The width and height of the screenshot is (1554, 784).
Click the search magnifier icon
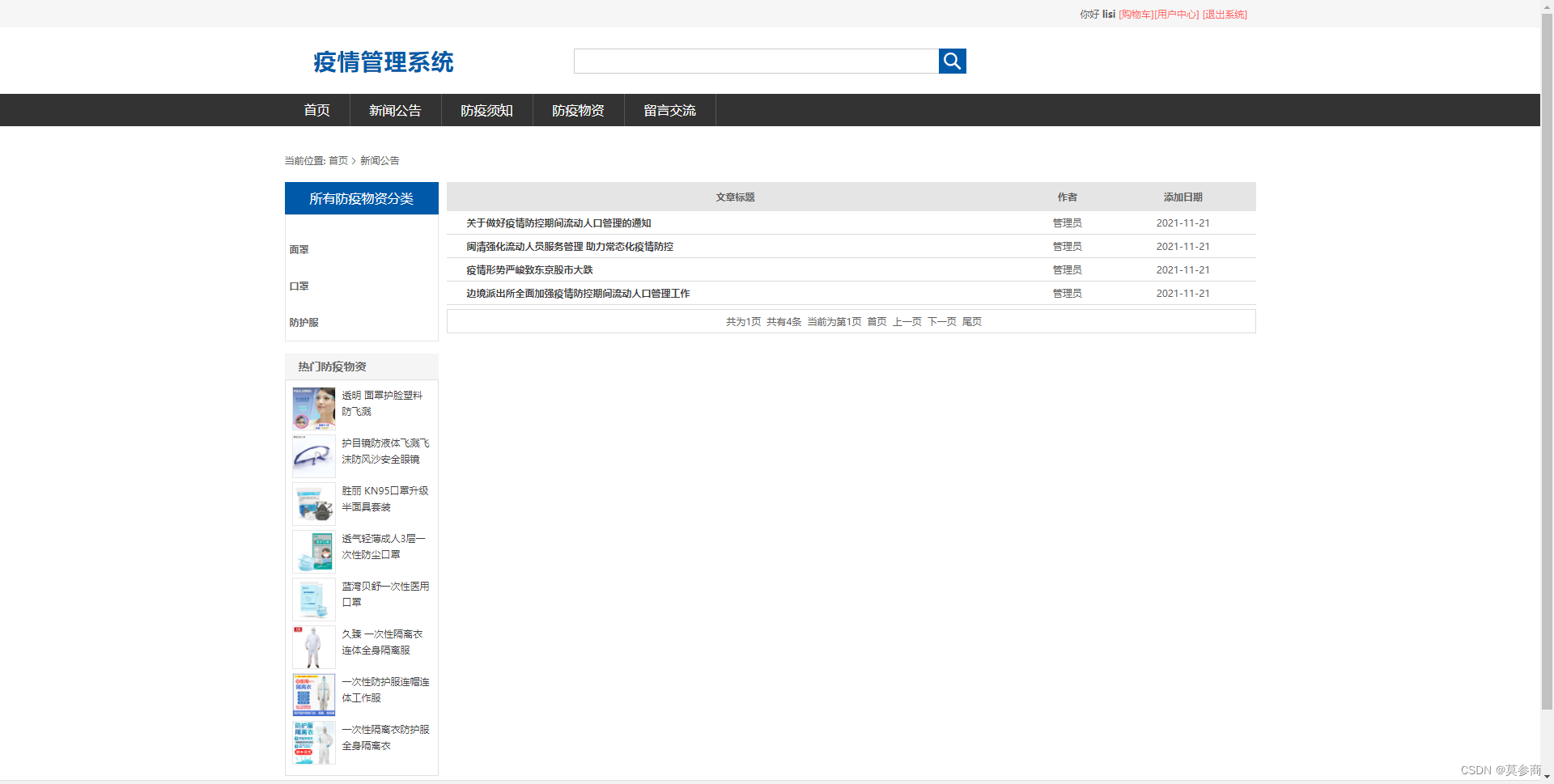(x=951, y=61)
